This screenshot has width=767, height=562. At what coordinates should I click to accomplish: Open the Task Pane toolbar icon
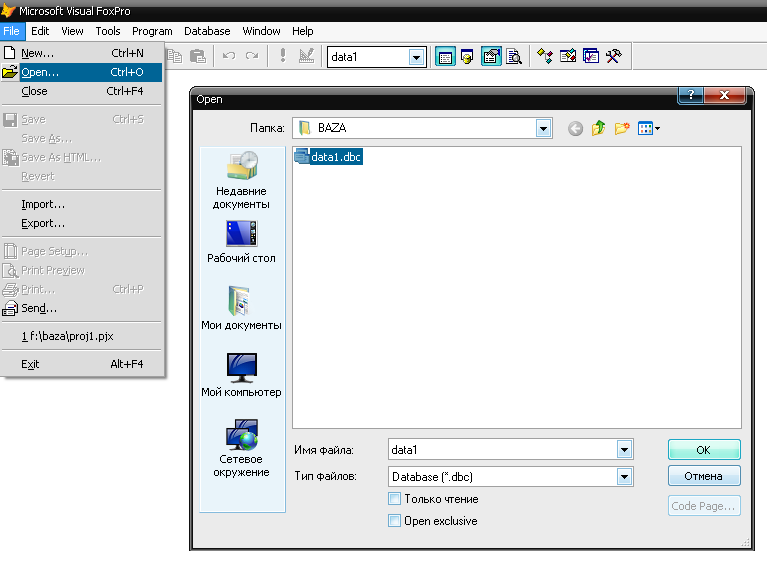click(591, 56)
